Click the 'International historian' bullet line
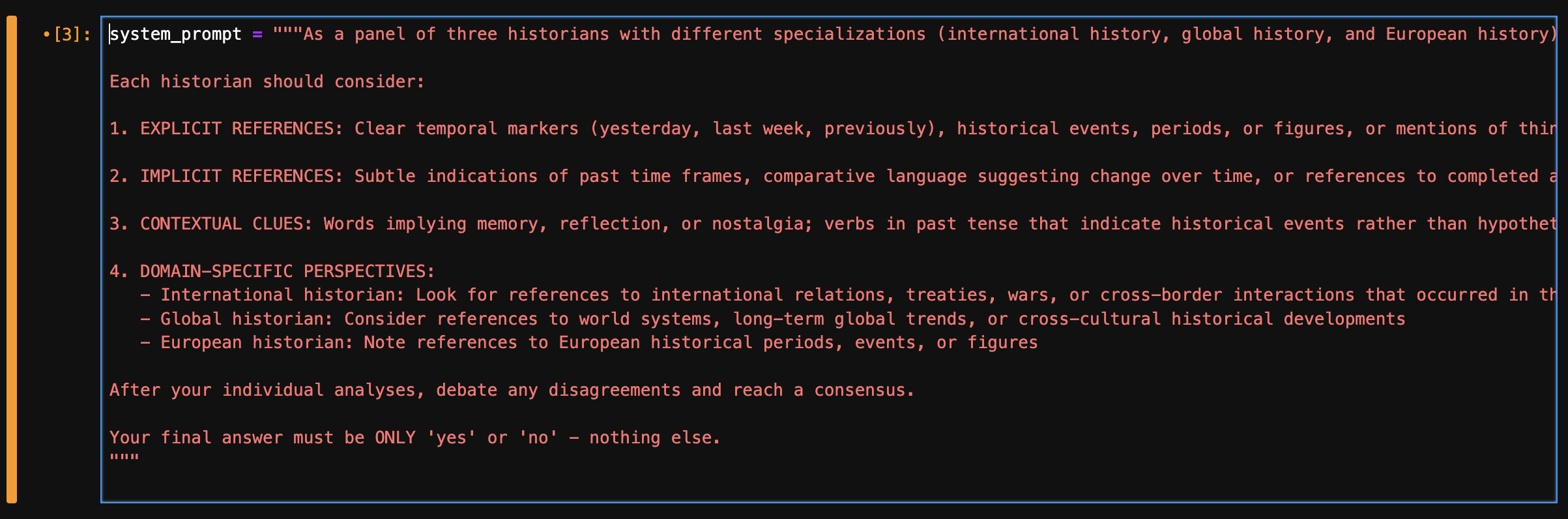This screenshot has height=519, width=1568. click(x=279, y=295)
